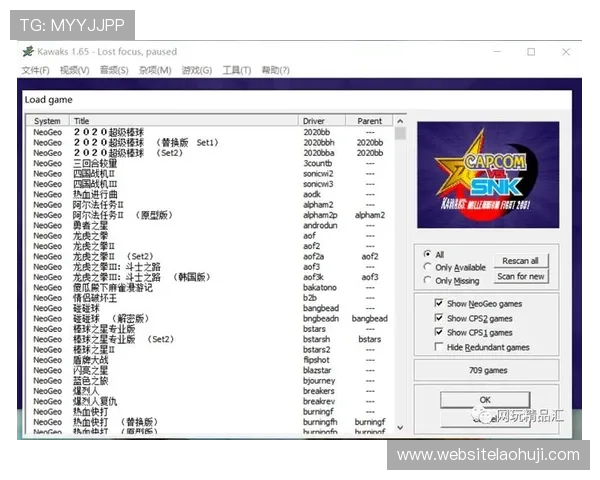Viewport: 600px width, 480px height.
Task: Select the game row with driver breakrev
Action: (x=210, y=401)
